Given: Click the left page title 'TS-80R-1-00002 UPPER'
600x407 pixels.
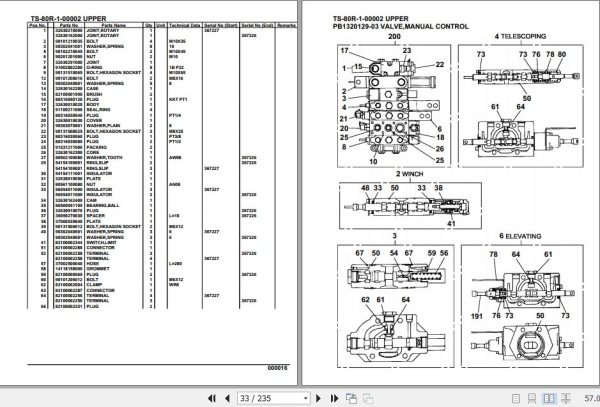Looking at the screenshot, I should click(x=68, y=18).
